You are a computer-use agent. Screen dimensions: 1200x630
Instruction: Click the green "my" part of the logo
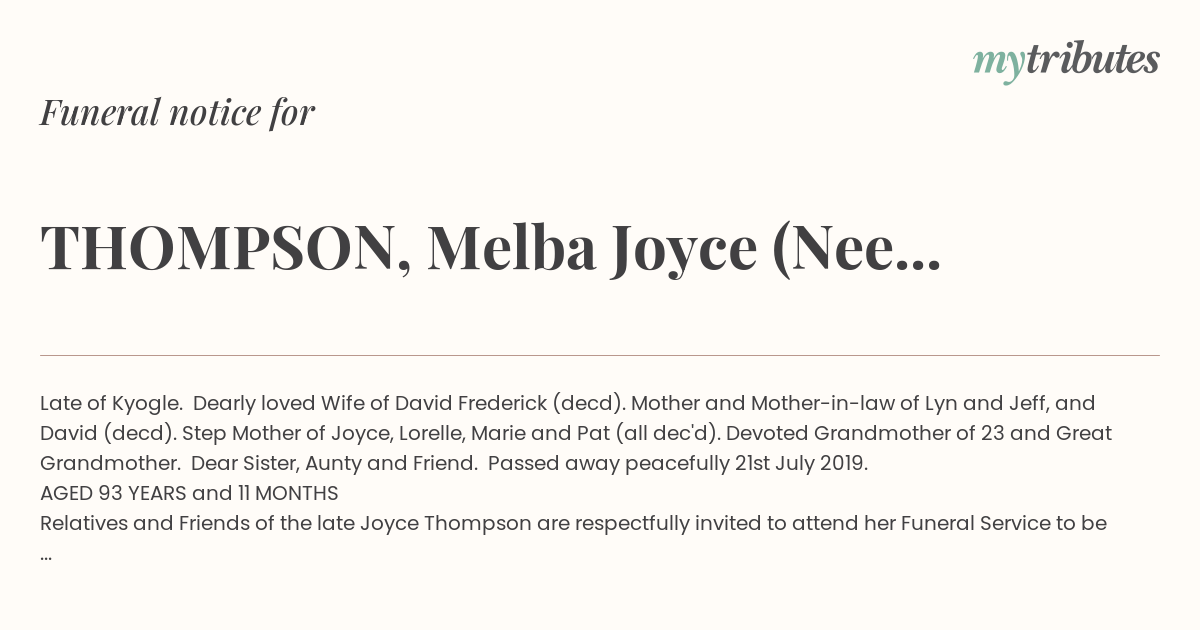[x=998, y=63]
